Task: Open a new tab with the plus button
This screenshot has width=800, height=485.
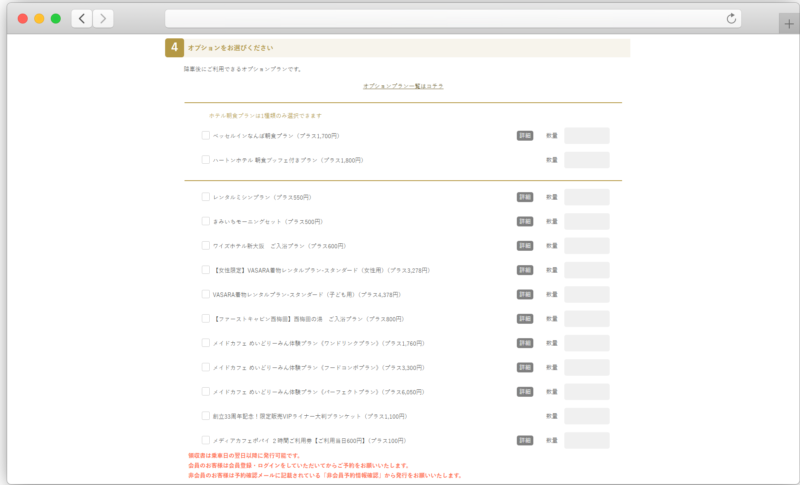Action: [789, 23]
